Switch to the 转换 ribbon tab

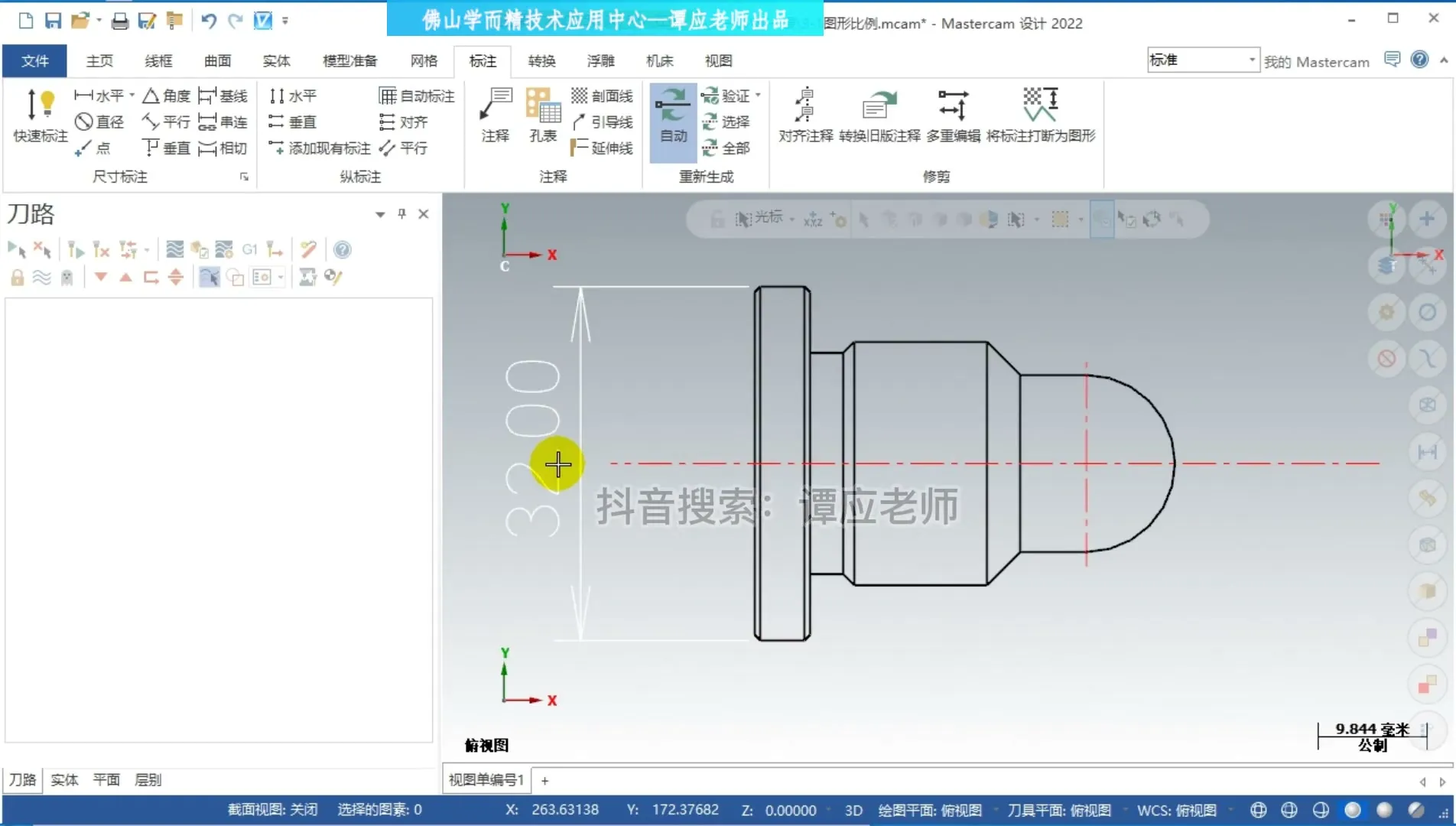pyautogui.click(x=541, y=60)
